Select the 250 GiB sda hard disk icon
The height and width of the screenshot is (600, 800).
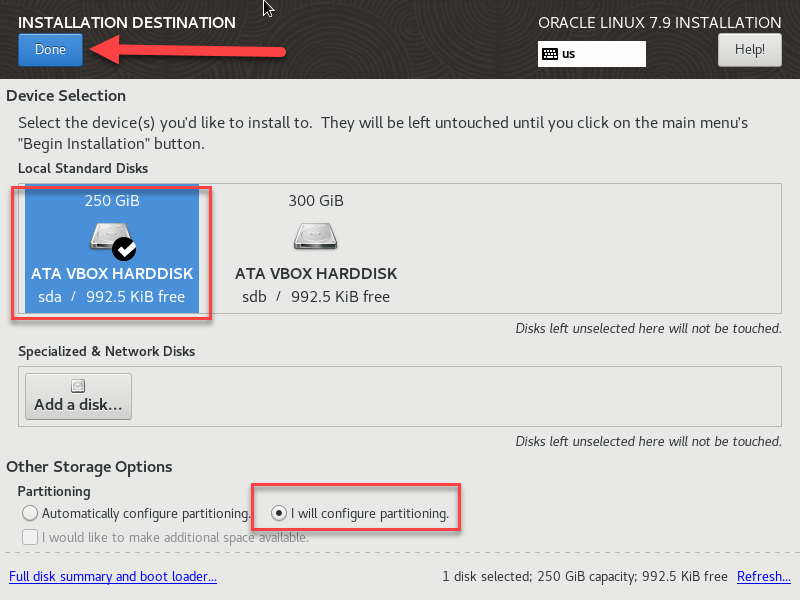(110, 237)
